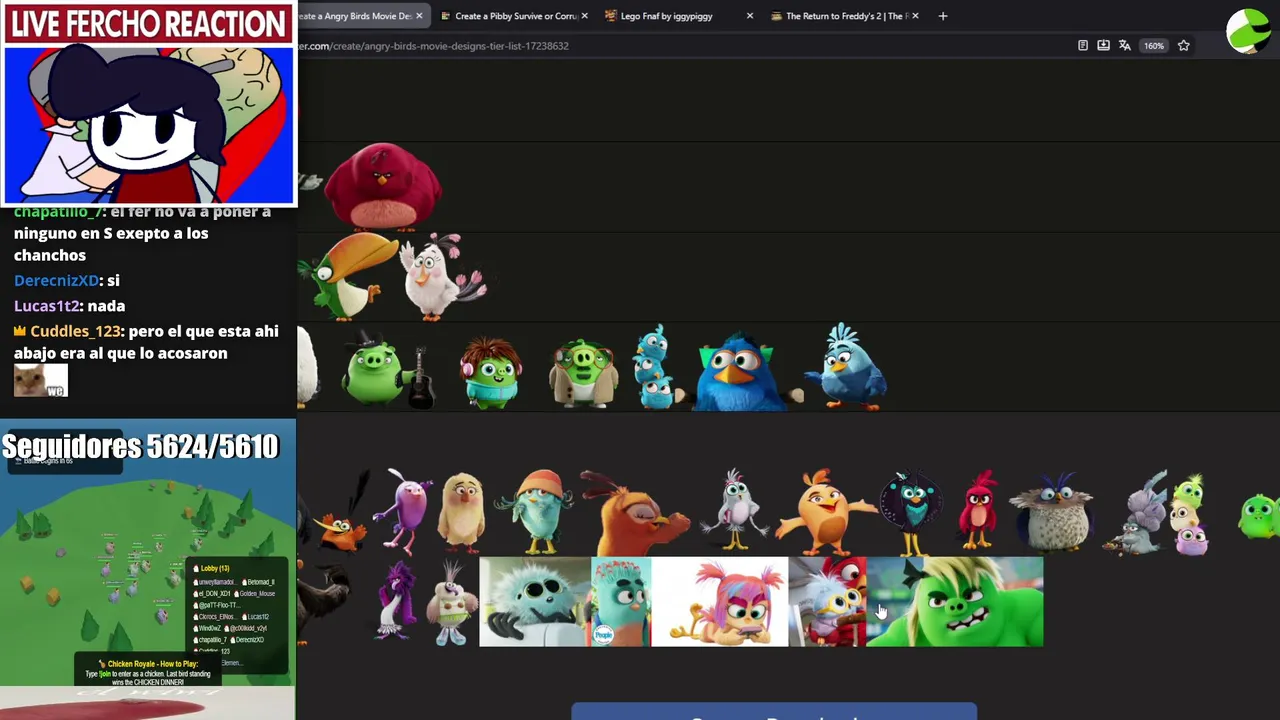The width and height of the screenshot is (1280, 720).
Task: Close The Return to Freddy's 2 tab
Action: pyautogui.click(x=915, y=16)
